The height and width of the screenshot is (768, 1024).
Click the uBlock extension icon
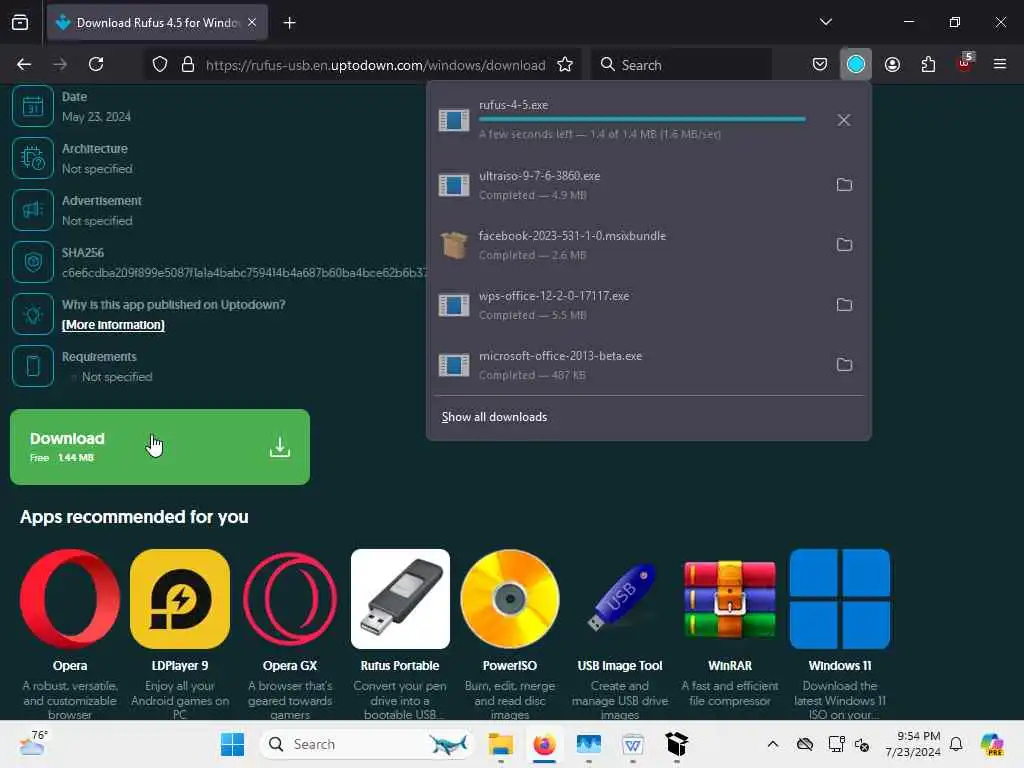pos(965,64)
